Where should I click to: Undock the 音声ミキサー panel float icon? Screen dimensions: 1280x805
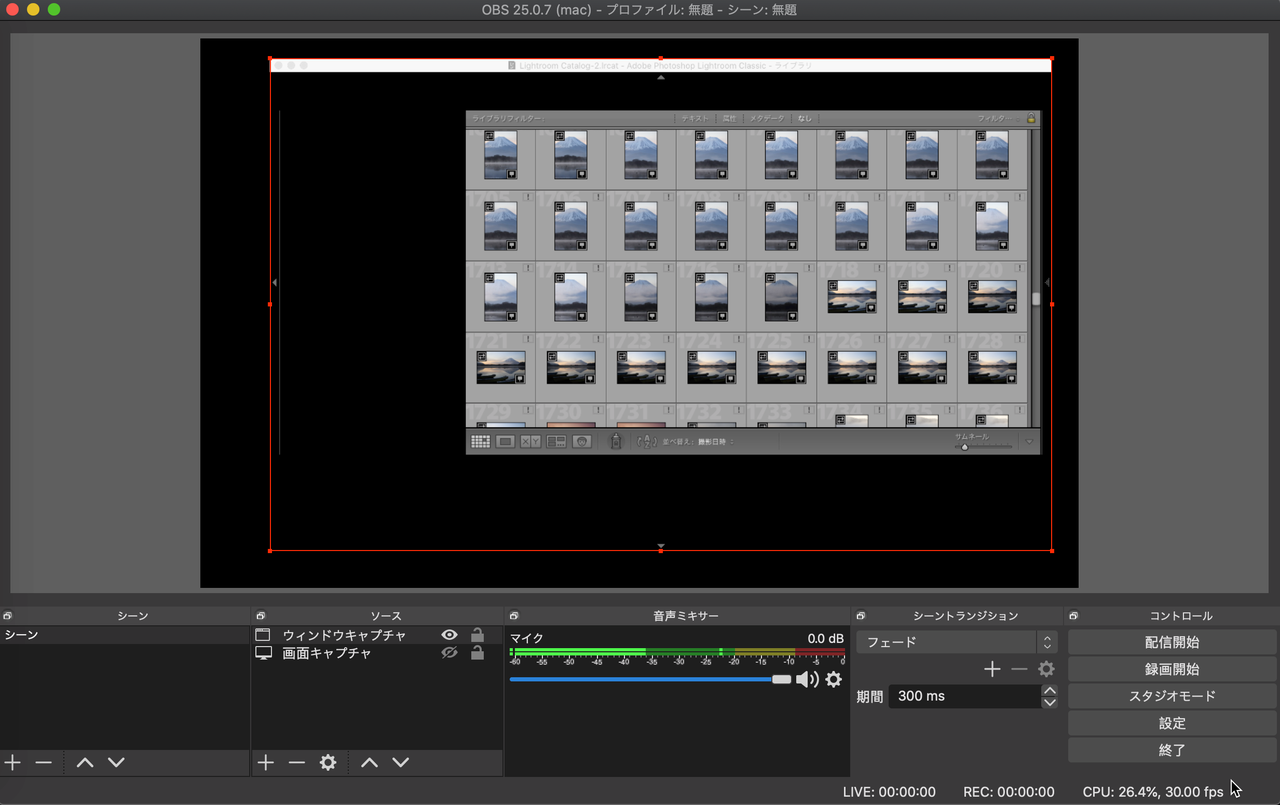tap(513, 616)
